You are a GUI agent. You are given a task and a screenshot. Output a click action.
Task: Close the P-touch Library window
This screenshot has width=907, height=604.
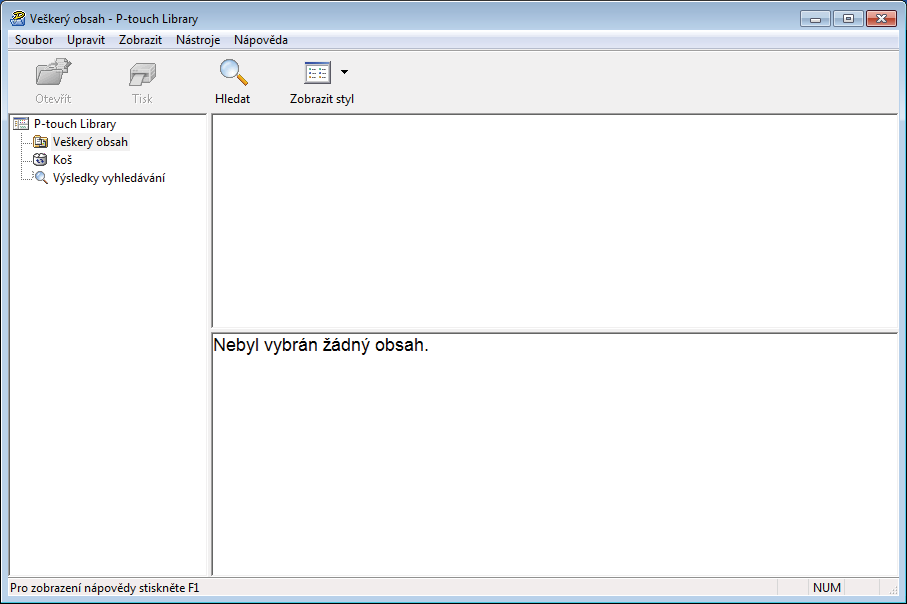tap(882, 19)
